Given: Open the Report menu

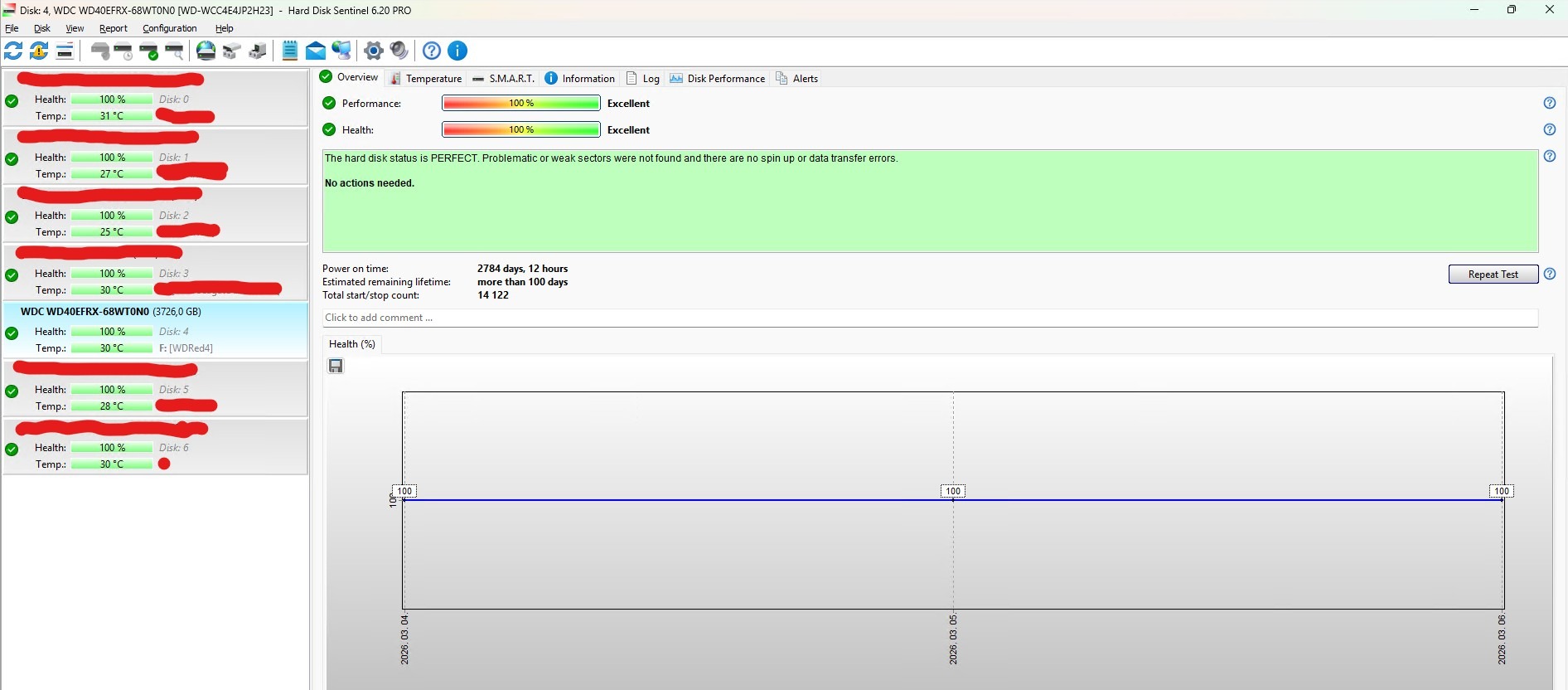Looking at the screenshot, I should [113, 28].
